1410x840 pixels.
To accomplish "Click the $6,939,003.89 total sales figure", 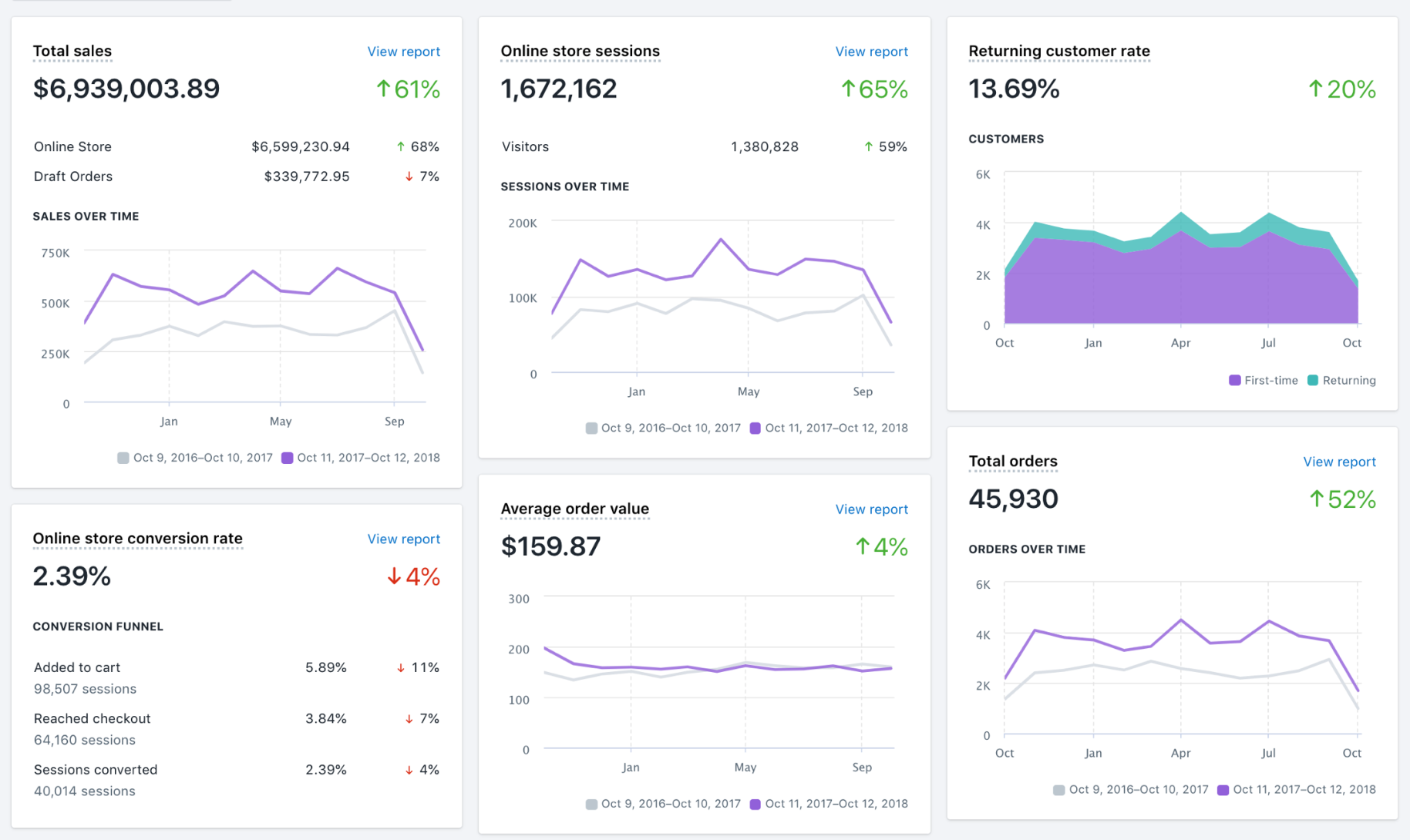I will (126, 89).
